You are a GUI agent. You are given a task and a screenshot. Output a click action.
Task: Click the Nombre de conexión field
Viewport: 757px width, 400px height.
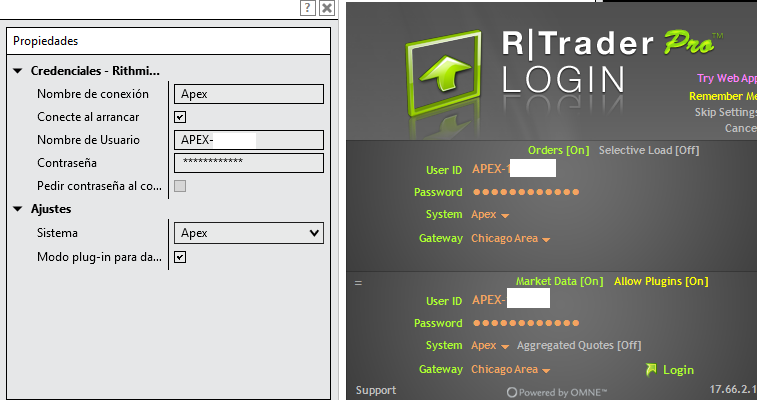point(249,94)
